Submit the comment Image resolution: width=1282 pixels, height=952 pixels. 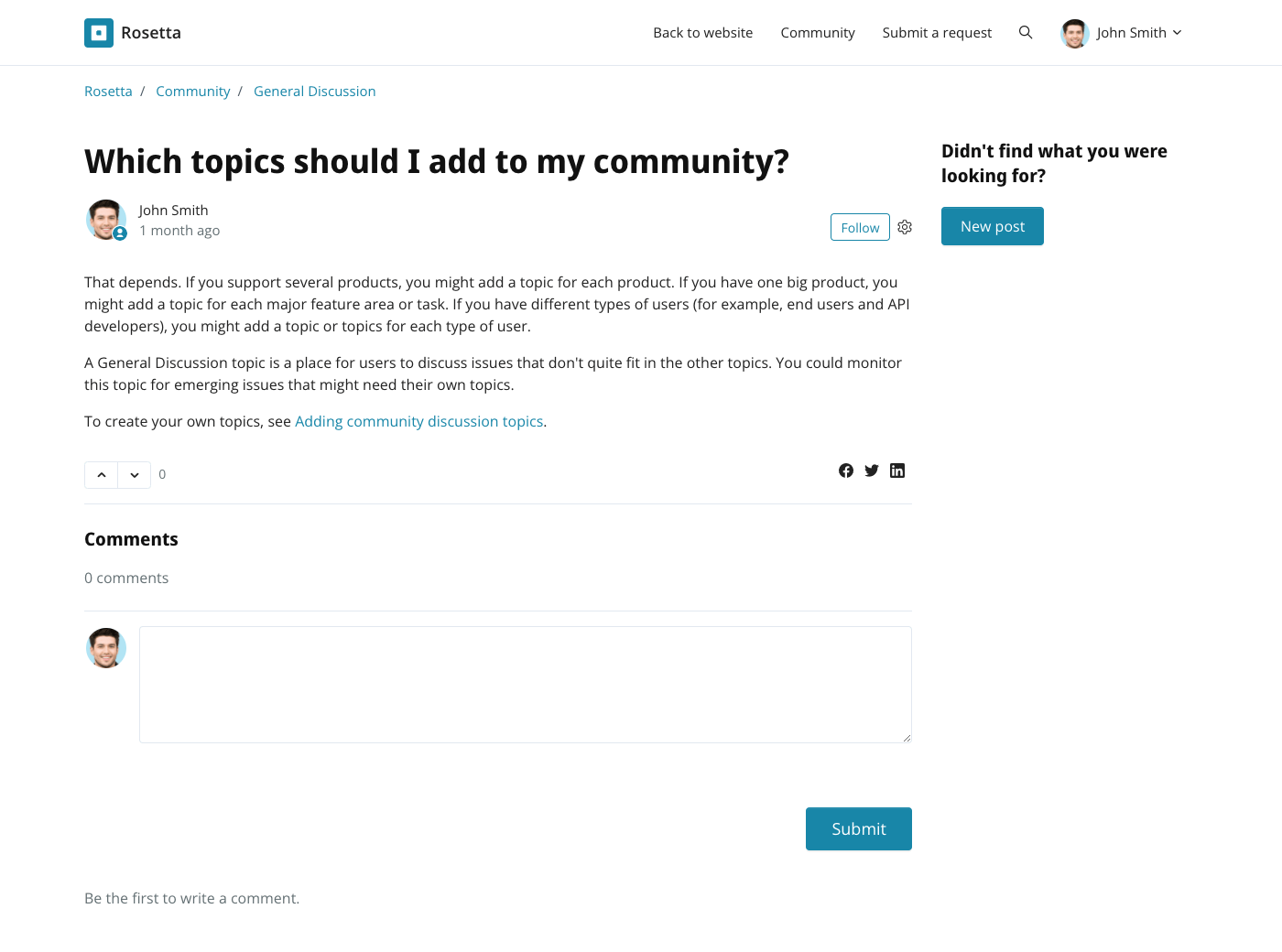pos(859,828)
